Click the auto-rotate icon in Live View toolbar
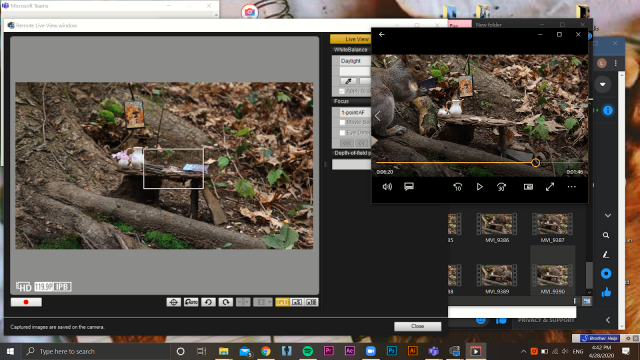The height and width of the screenshot is (360, 640). [x=191, y=302]
